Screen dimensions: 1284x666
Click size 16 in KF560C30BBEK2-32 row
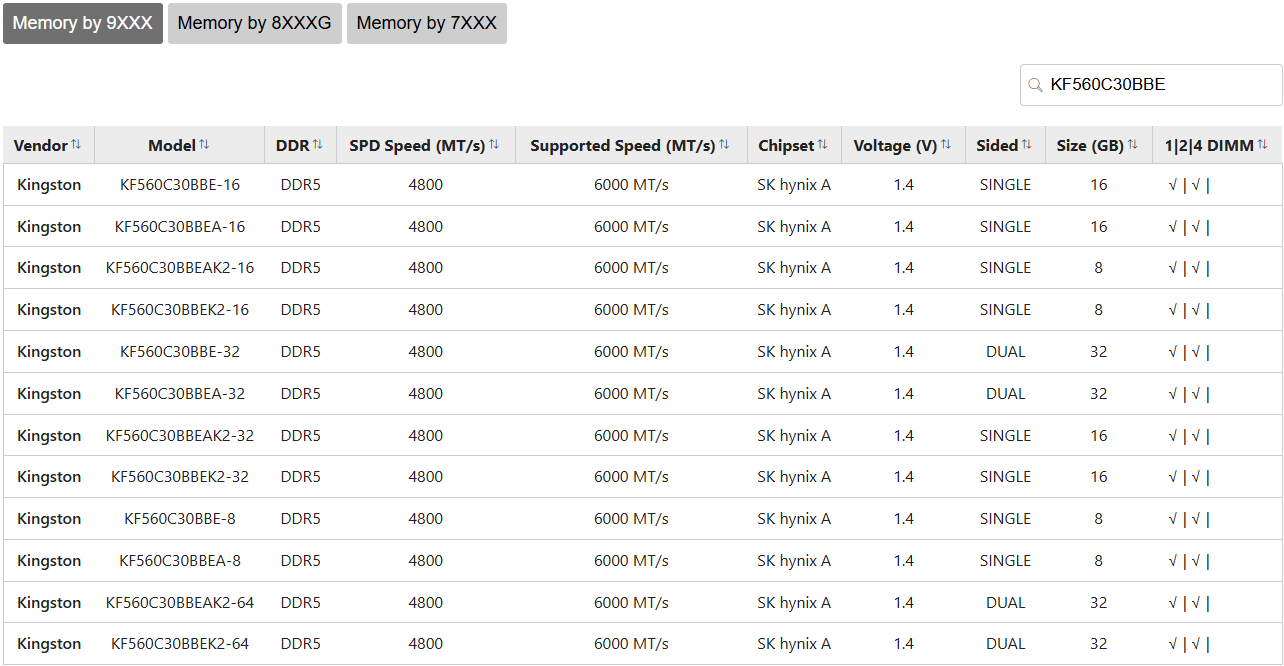click(1099, 477)
